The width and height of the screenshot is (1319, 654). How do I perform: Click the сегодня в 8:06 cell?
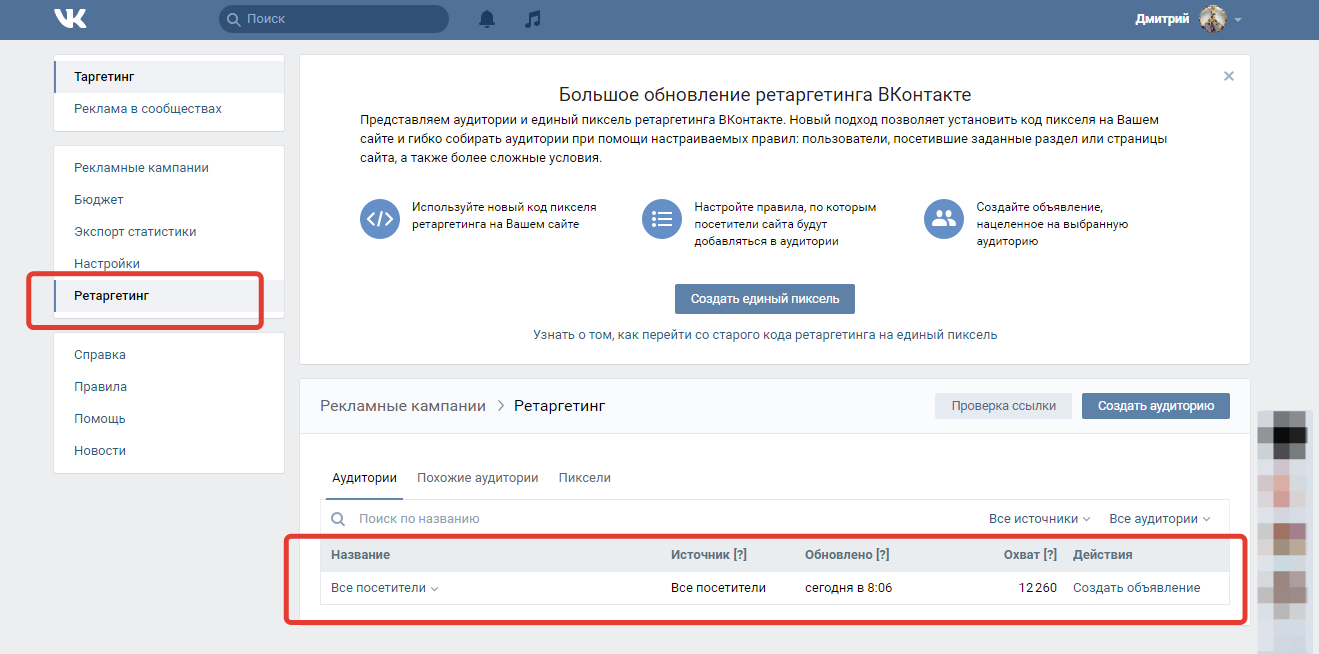(x=848, y=588)
